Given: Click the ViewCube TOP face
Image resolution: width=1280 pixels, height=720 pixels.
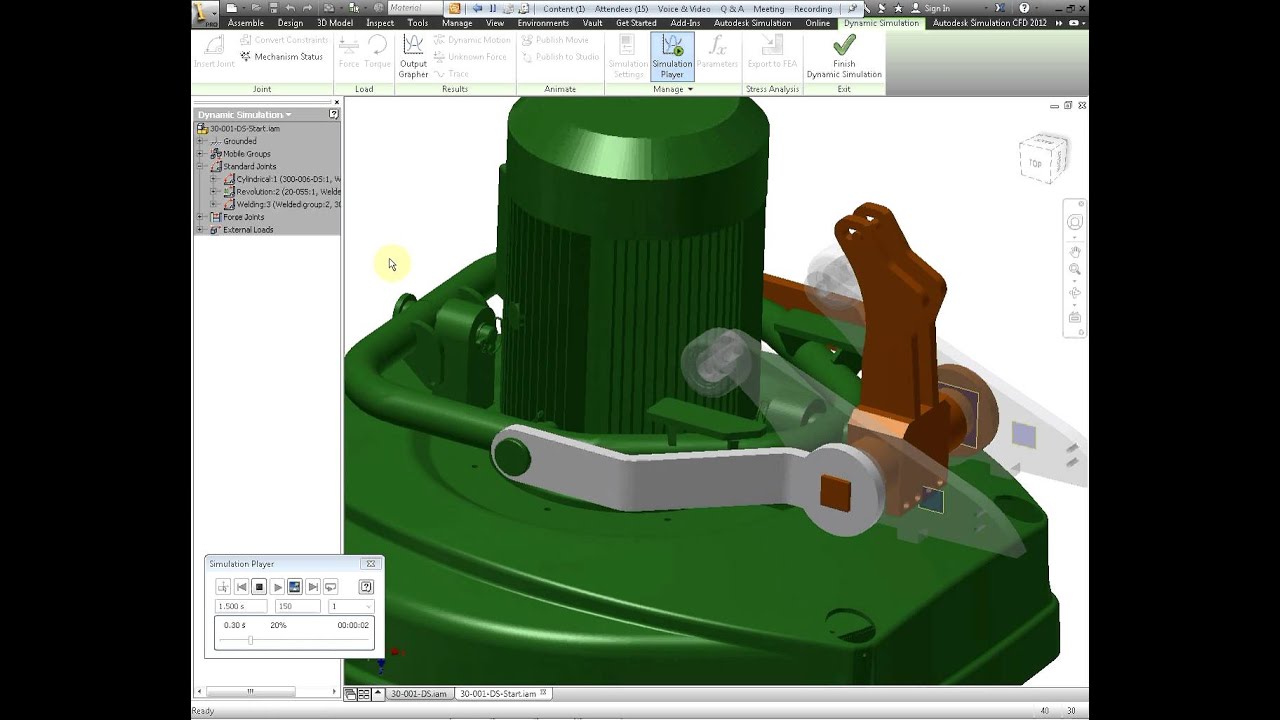Looking at the screenshot, I should pos(1037,163).
